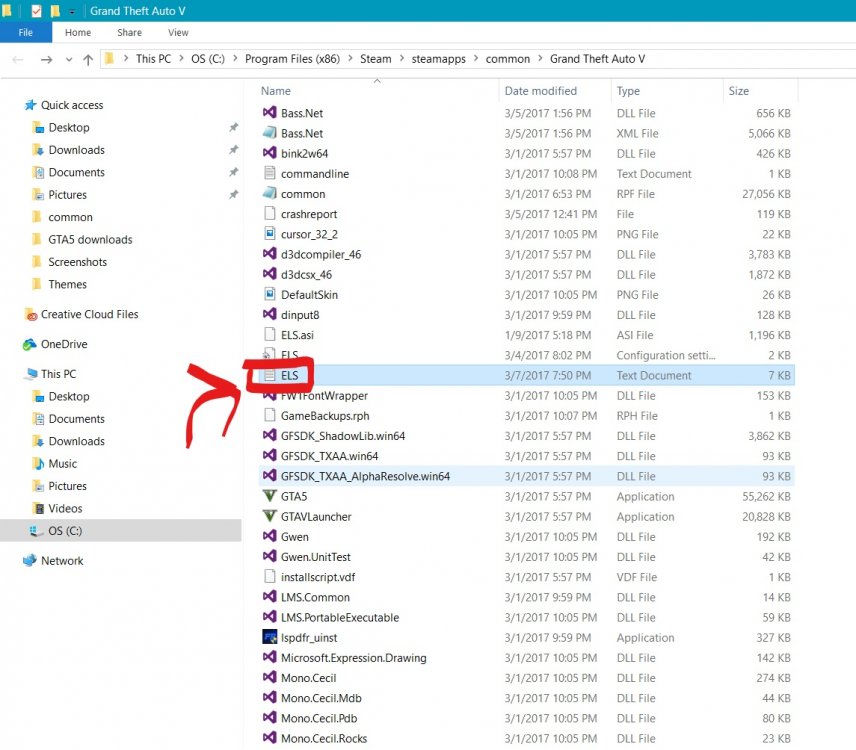Click steamapps in the address breadcrumb

tap(438, 59)
